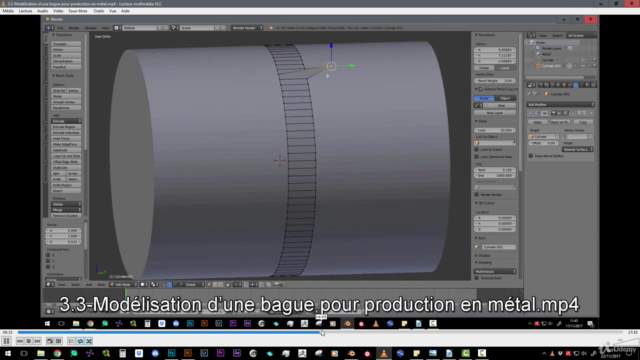Click the Scale tool button
Viewport: 640px width, 360px height.
click(66, 55)
